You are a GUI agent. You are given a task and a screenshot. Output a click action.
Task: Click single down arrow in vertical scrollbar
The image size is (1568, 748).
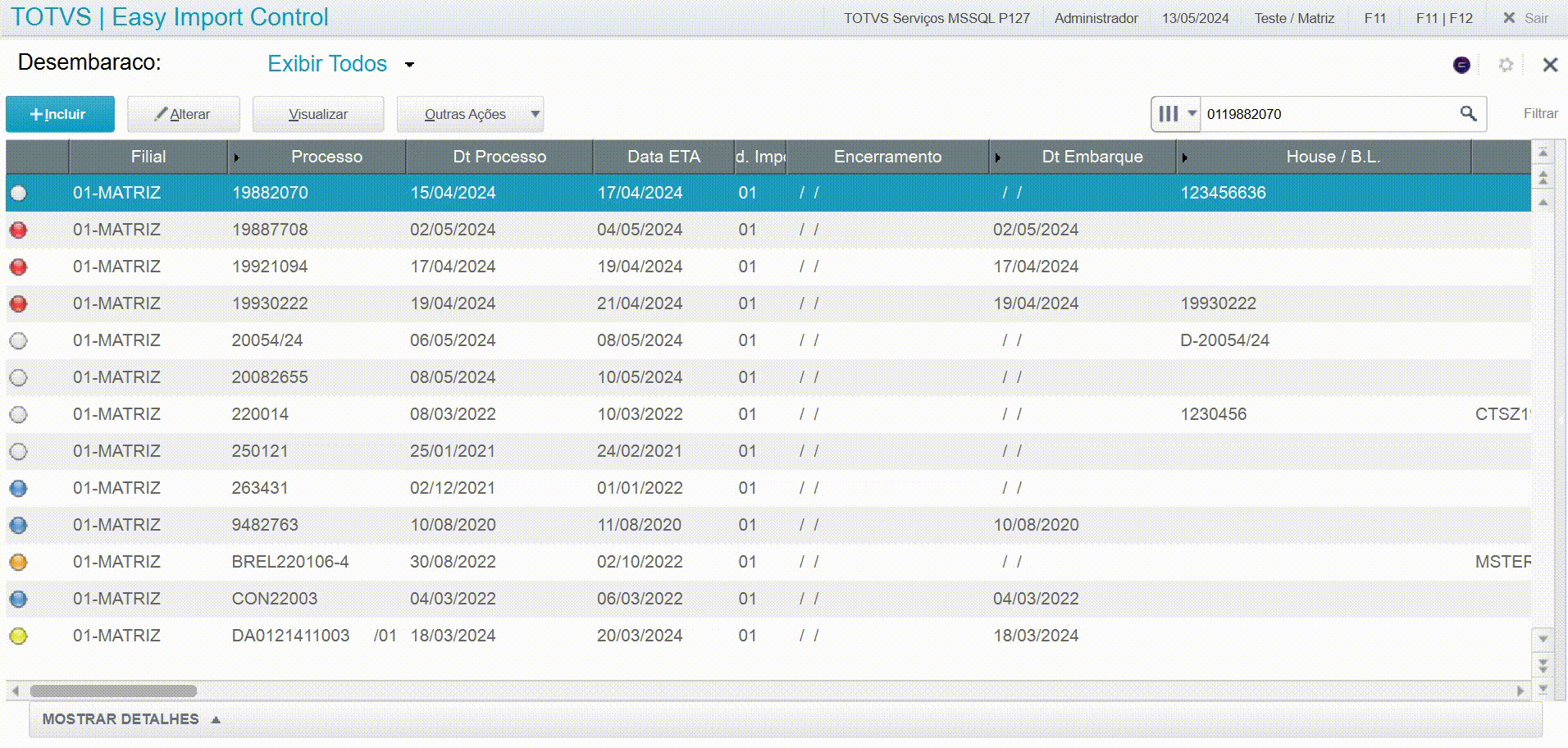[1543, 638]
